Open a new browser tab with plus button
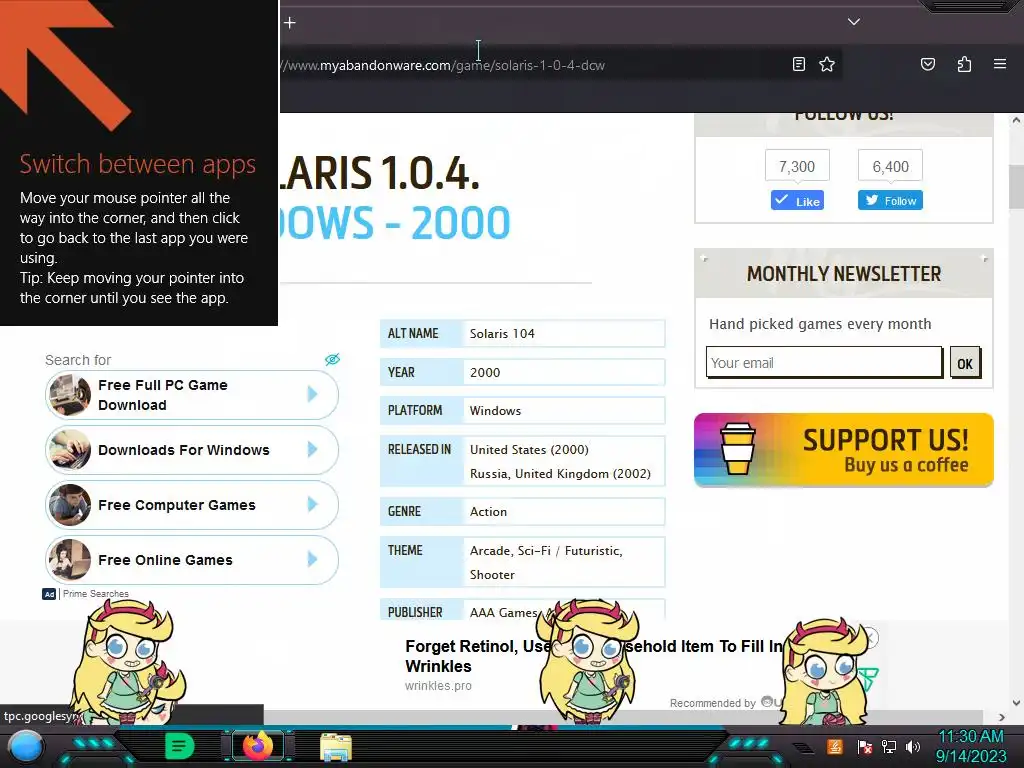 [x=290, y=23]
